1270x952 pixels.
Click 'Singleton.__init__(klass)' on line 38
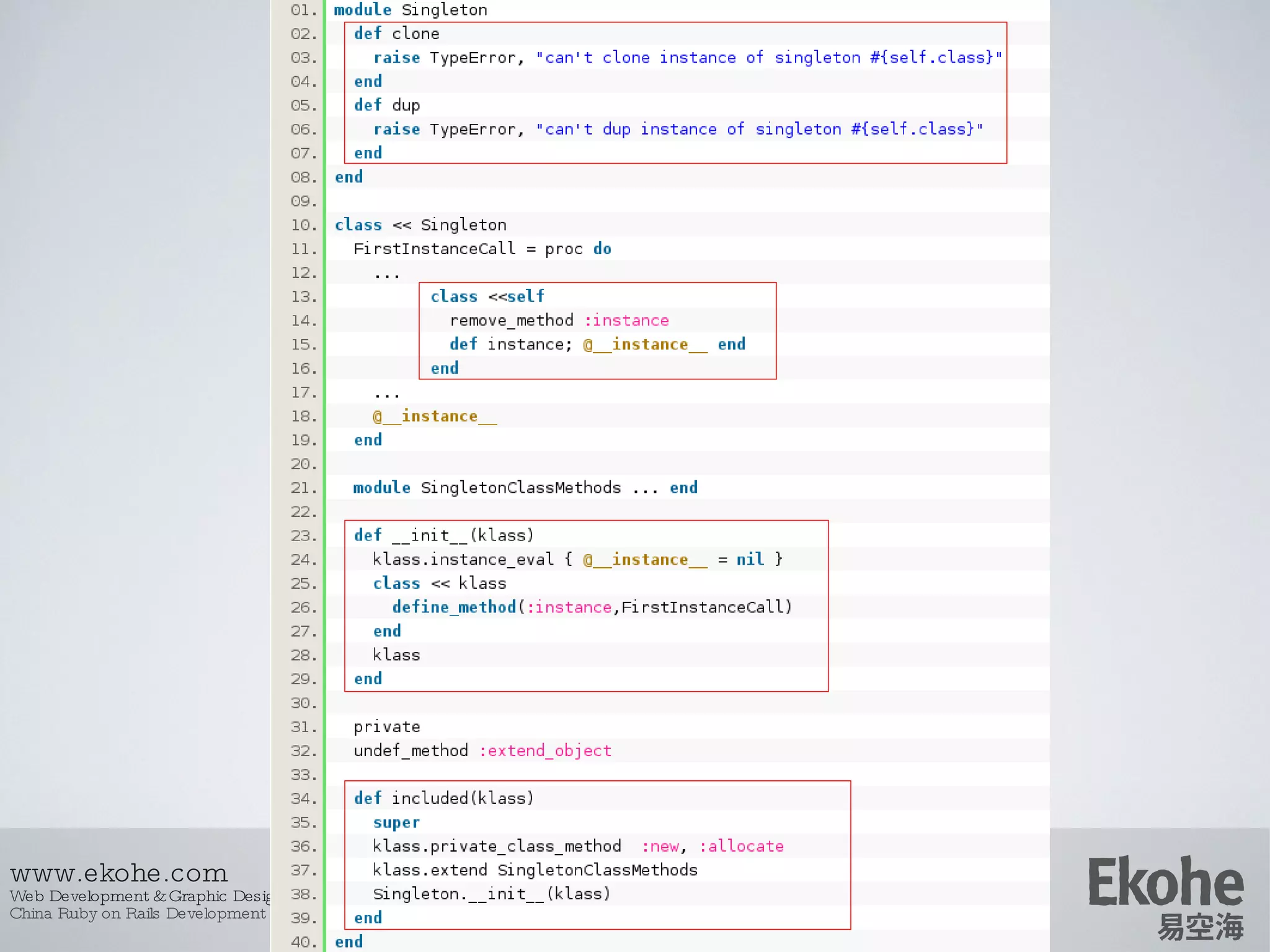(492, 894)
